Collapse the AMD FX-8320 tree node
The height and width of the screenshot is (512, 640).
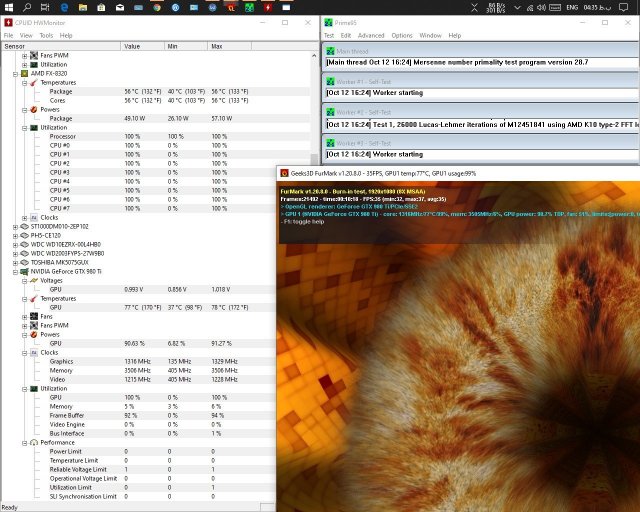coord(14,73)
